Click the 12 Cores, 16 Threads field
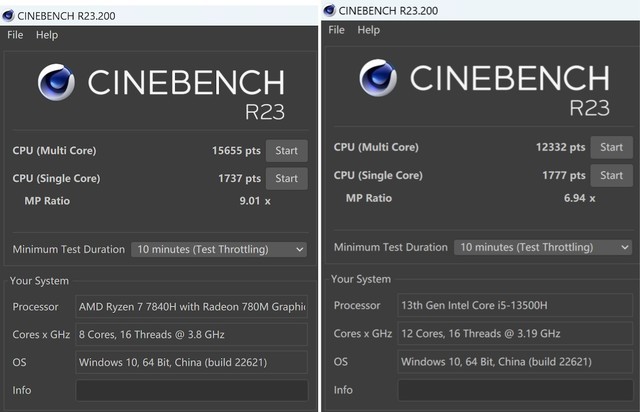The height and width of the screenshot is (412, 640). coord(515,334)
